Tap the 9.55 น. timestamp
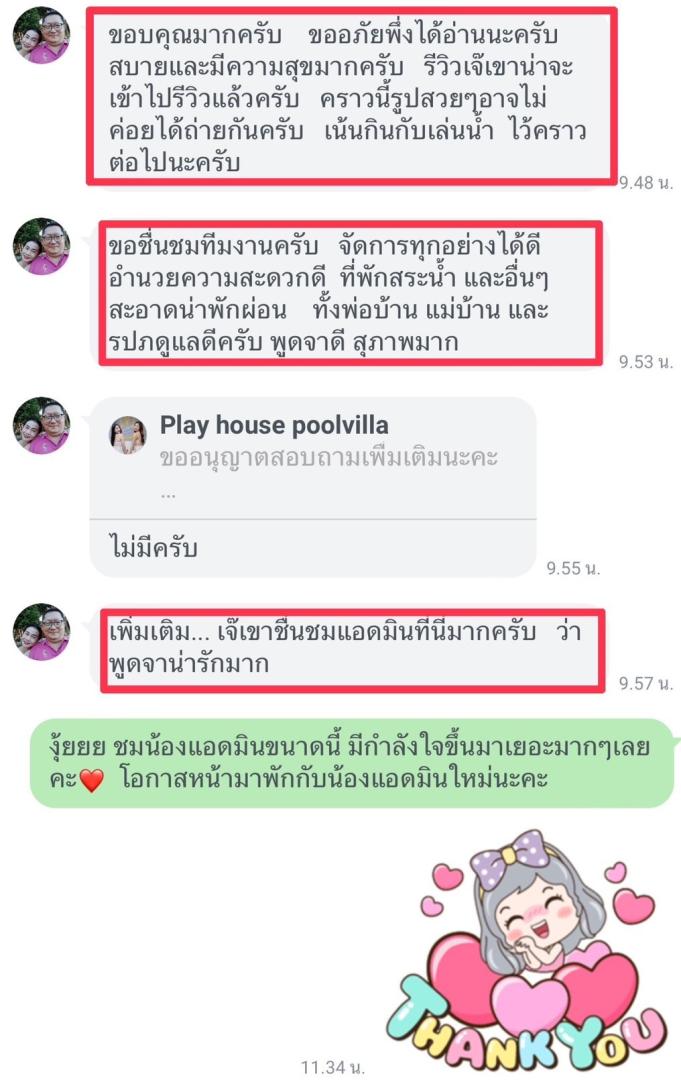 coord(574,568)
